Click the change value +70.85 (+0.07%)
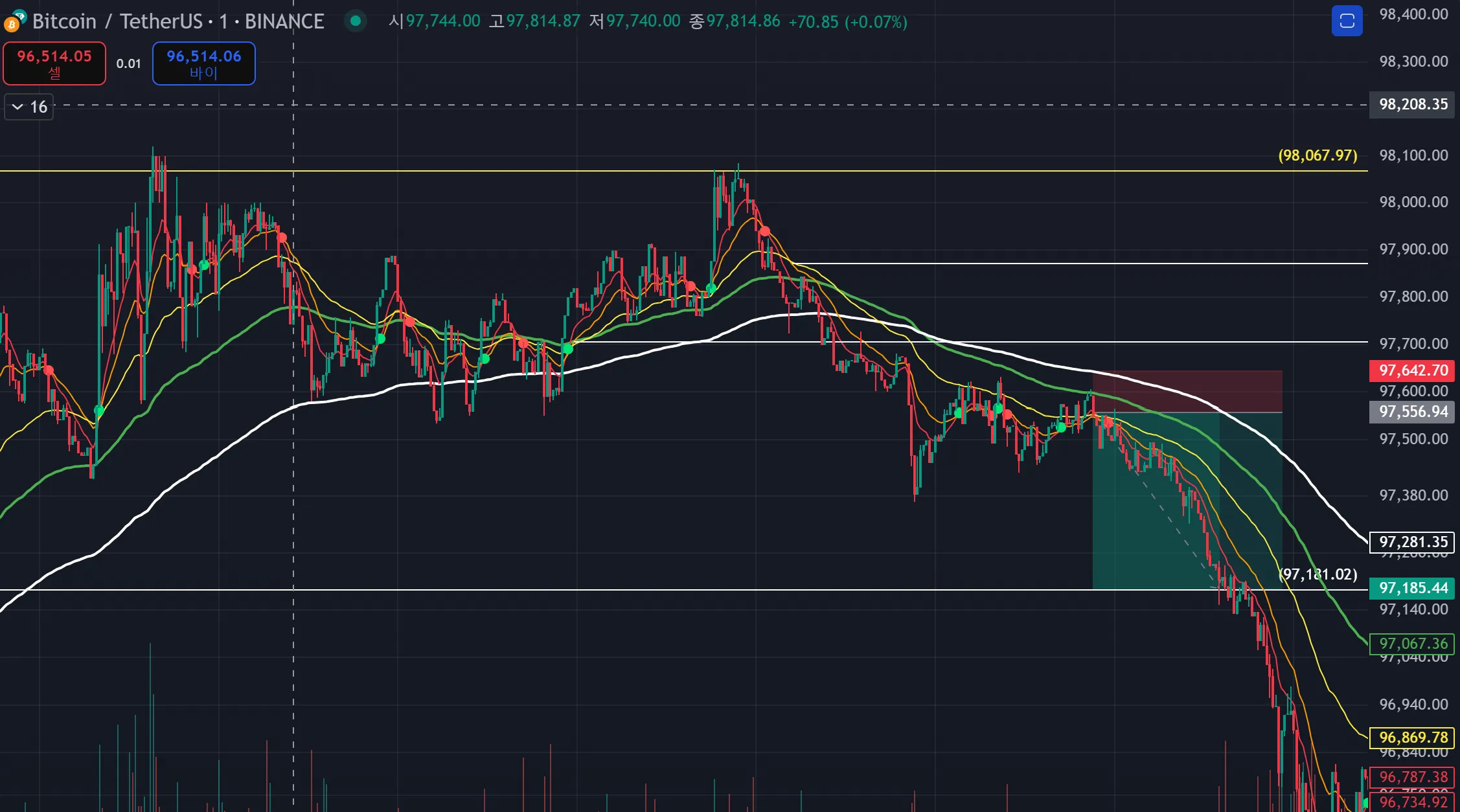 [847, 22]
